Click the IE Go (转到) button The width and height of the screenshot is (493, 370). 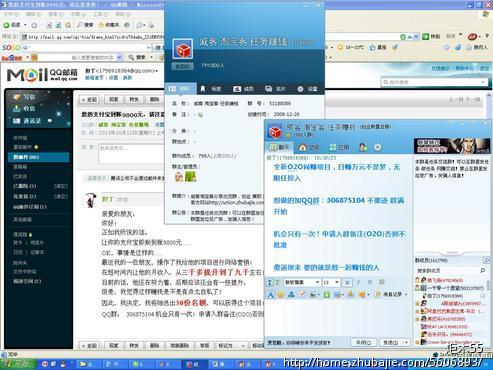pyautogui.click(x=431, y=36)
